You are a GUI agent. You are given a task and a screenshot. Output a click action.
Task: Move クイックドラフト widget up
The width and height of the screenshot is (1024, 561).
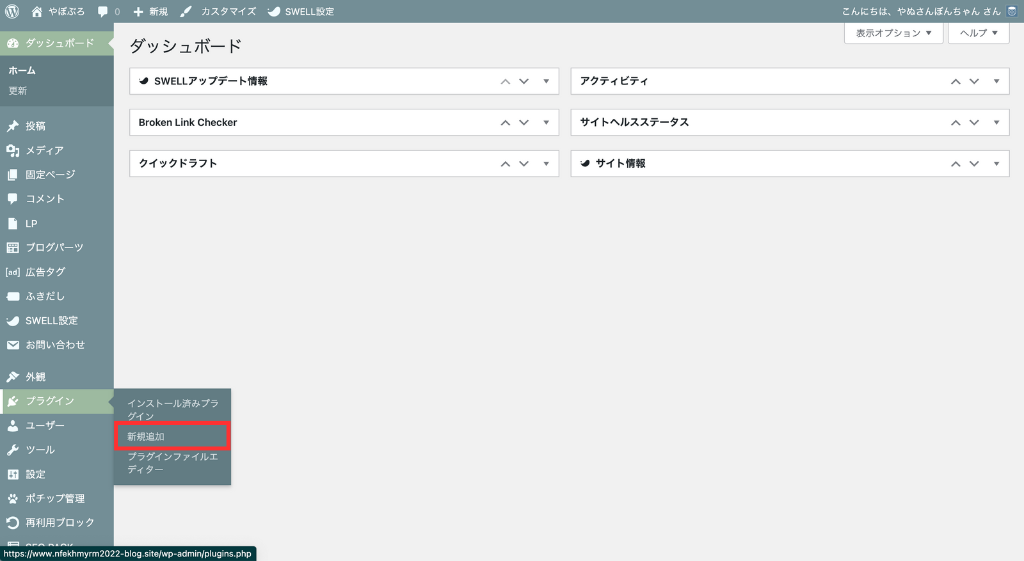[505, 164]
